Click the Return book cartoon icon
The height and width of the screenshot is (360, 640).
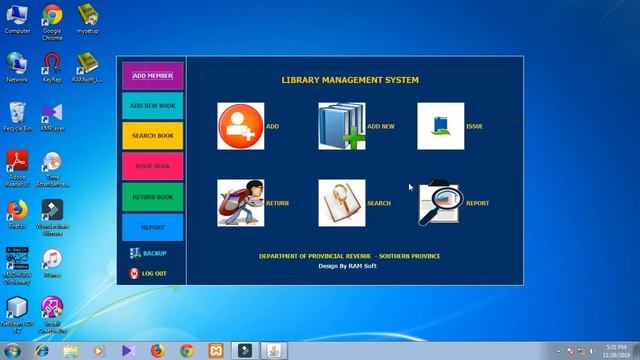coord(241,203)
